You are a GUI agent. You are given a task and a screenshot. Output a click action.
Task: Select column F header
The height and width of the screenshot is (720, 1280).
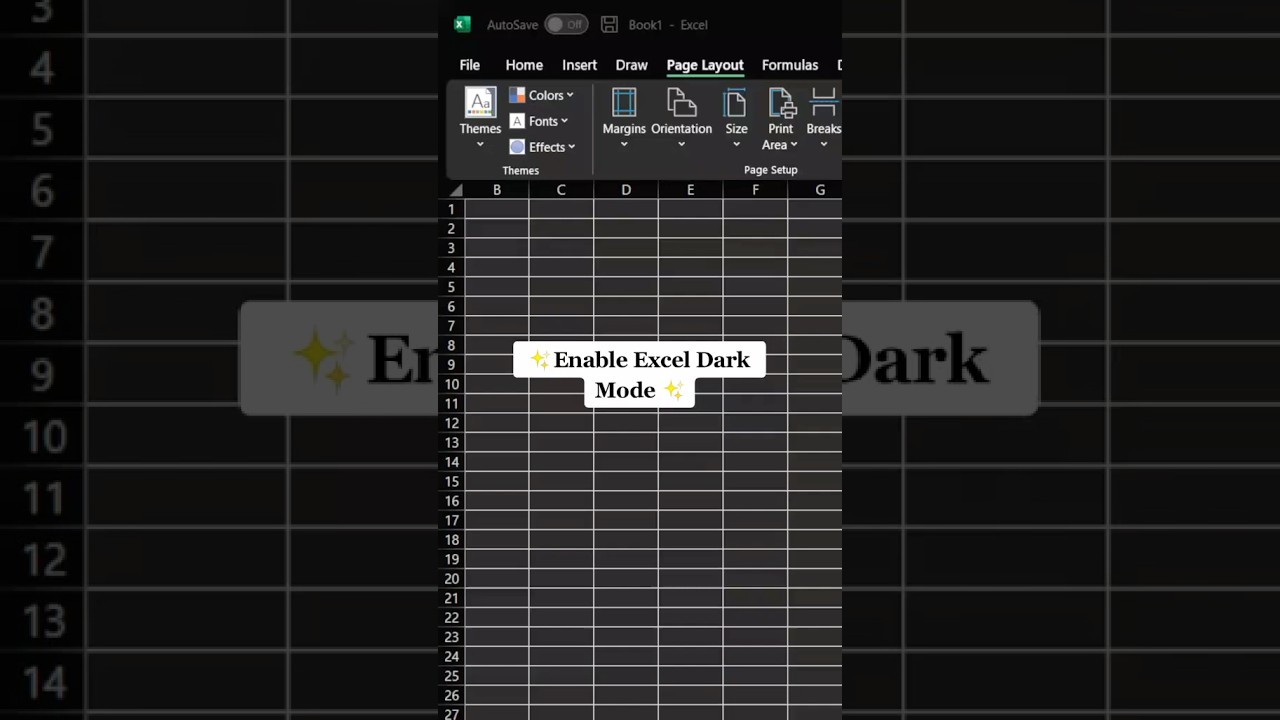tap(755, 190)
